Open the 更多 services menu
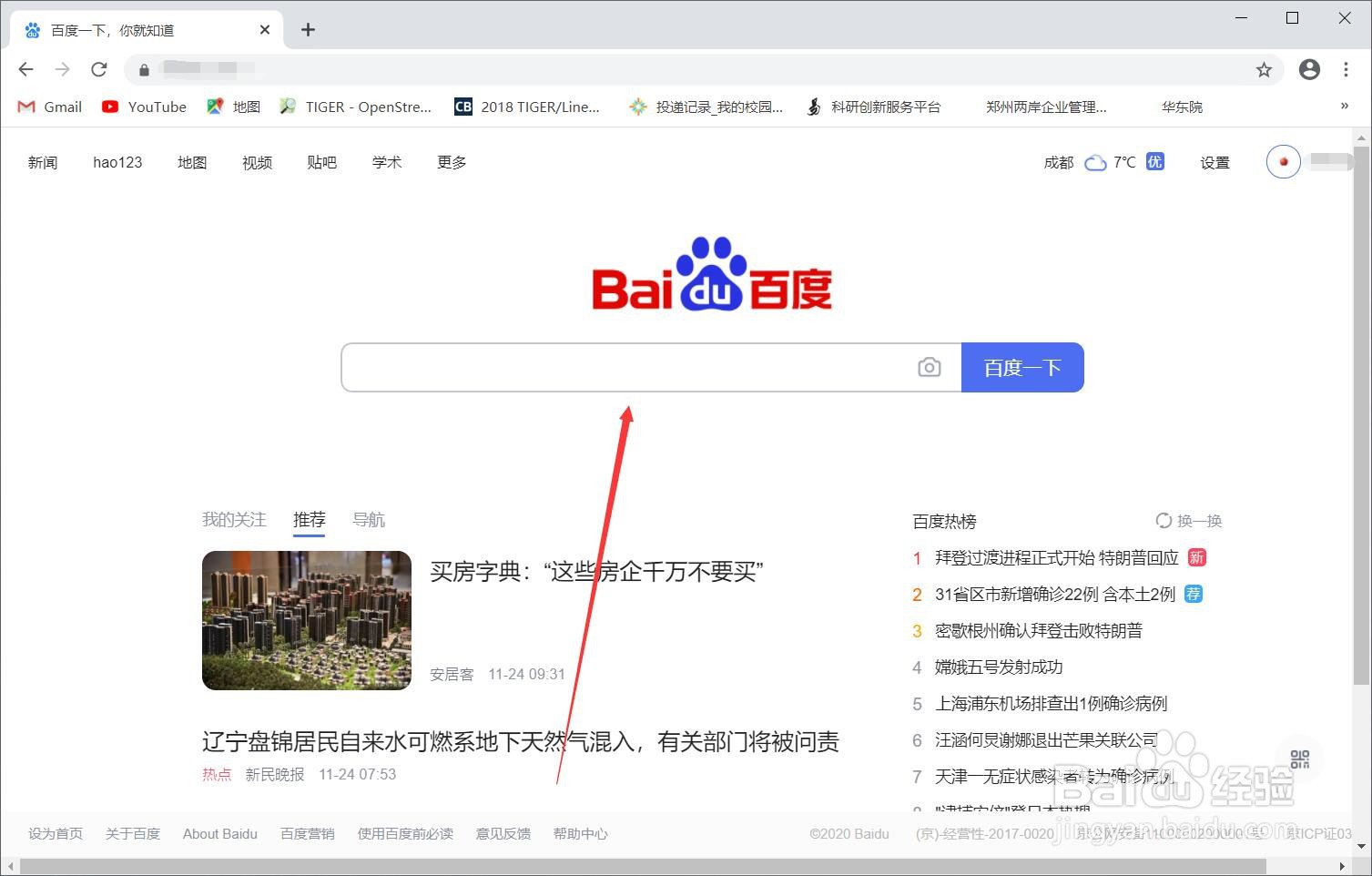The height and width of the screenshot is (876, 1372). pos(451,162)
